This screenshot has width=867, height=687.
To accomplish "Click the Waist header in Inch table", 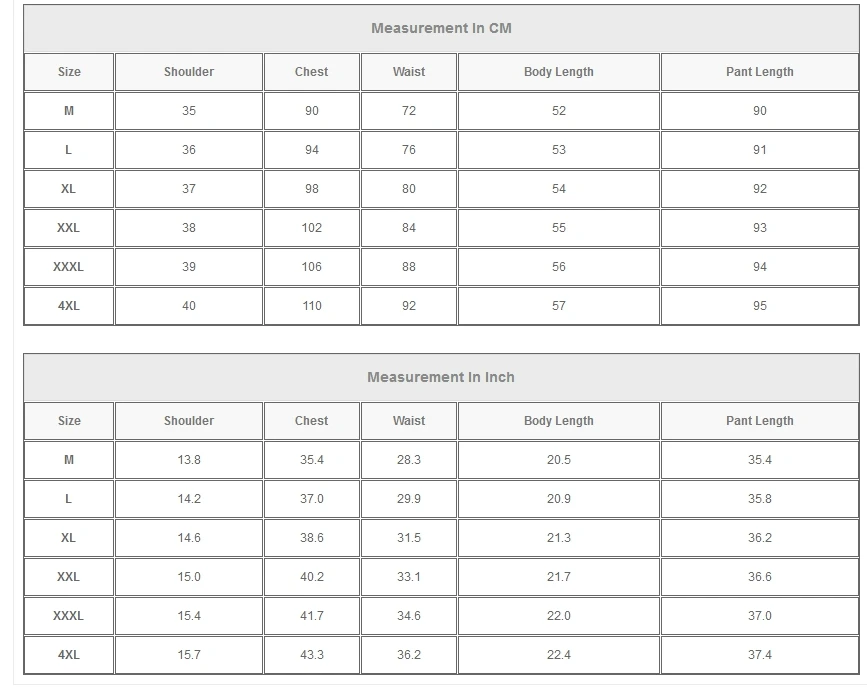I will (x=409, y=421).
